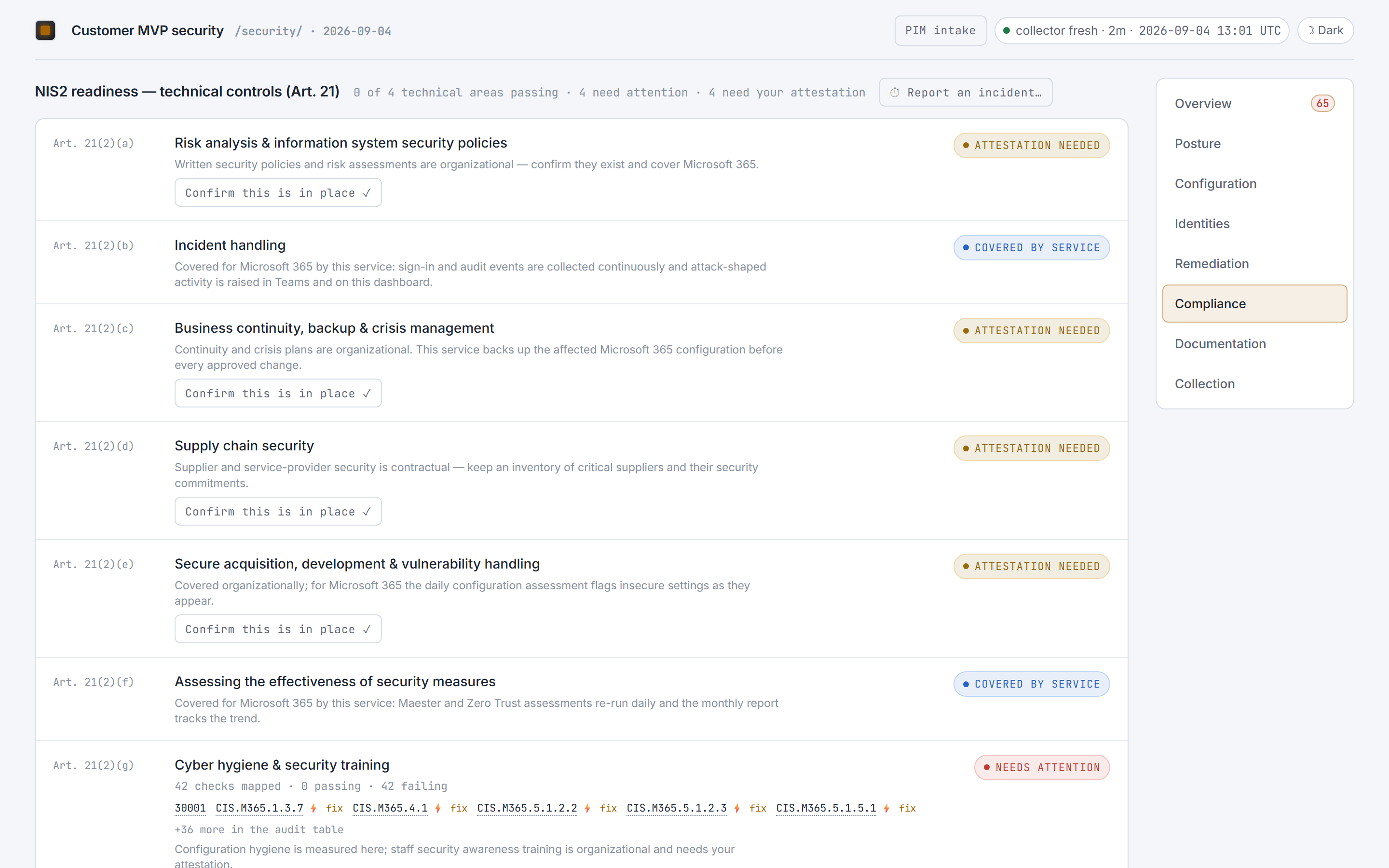Click Report an incident button
This screenshot has width=1389, height=868.
pos(966,93)
